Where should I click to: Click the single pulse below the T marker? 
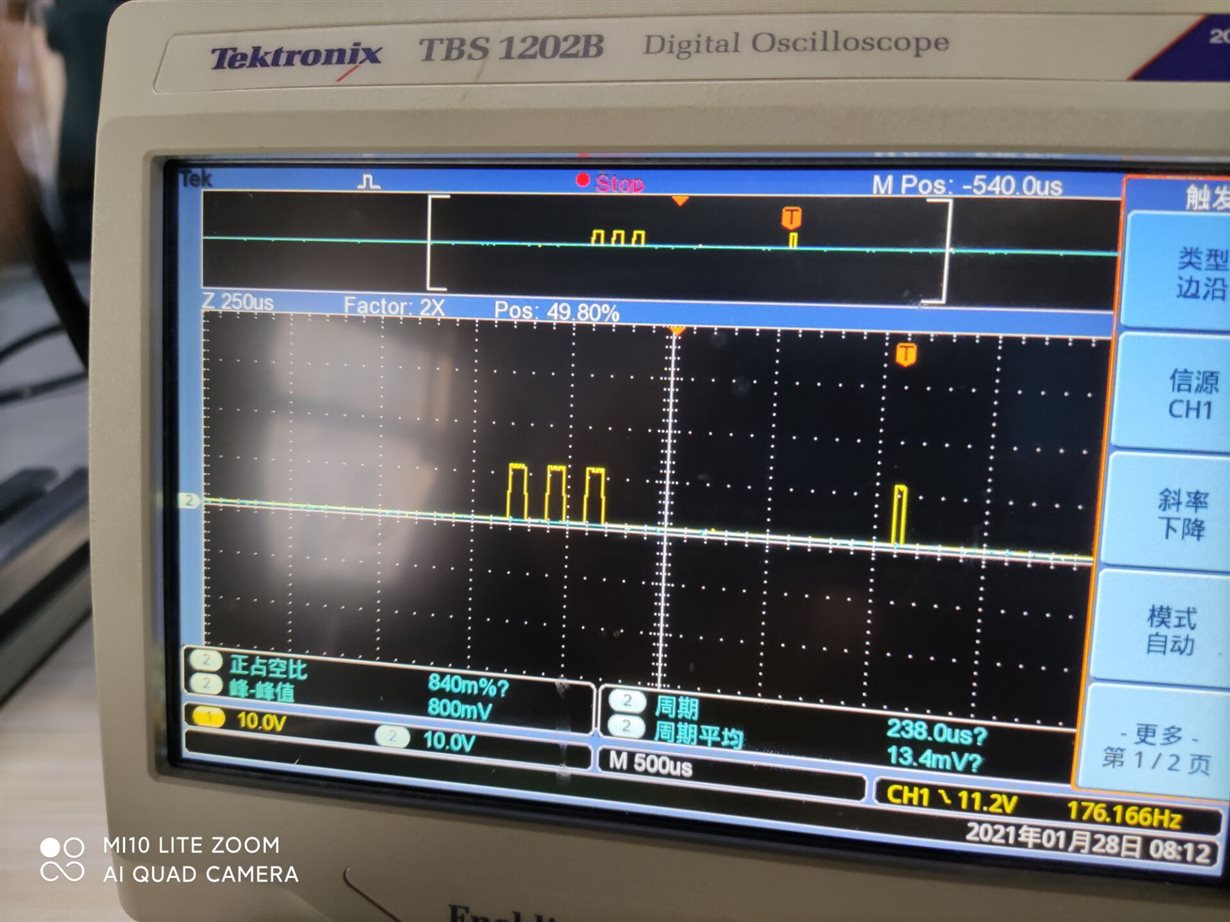tap(900, 515)
